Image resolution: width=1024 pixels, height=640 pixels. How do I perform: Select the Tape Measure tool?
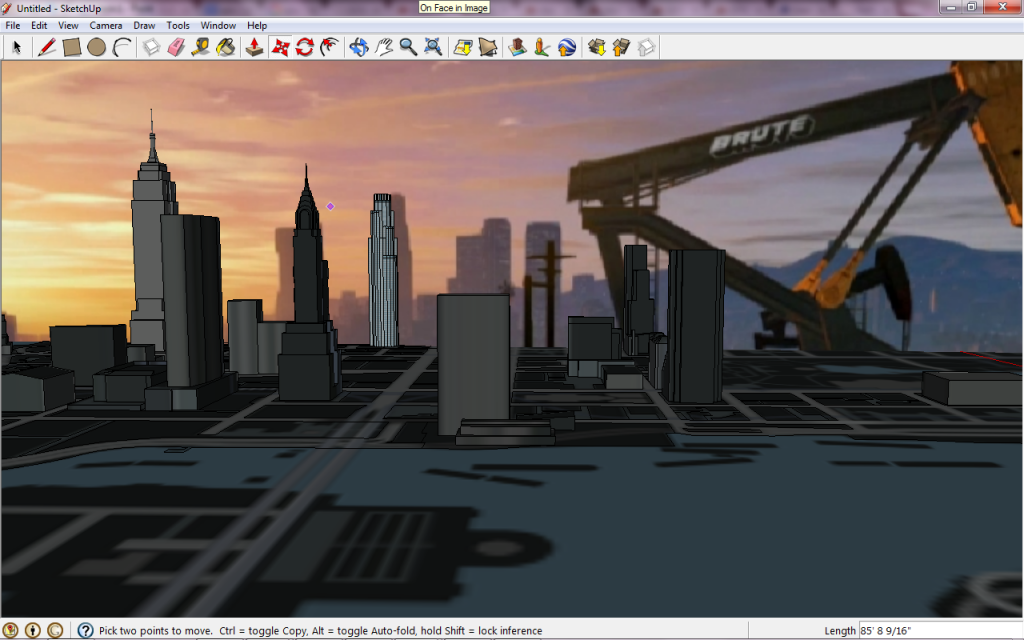click(201, 47)
